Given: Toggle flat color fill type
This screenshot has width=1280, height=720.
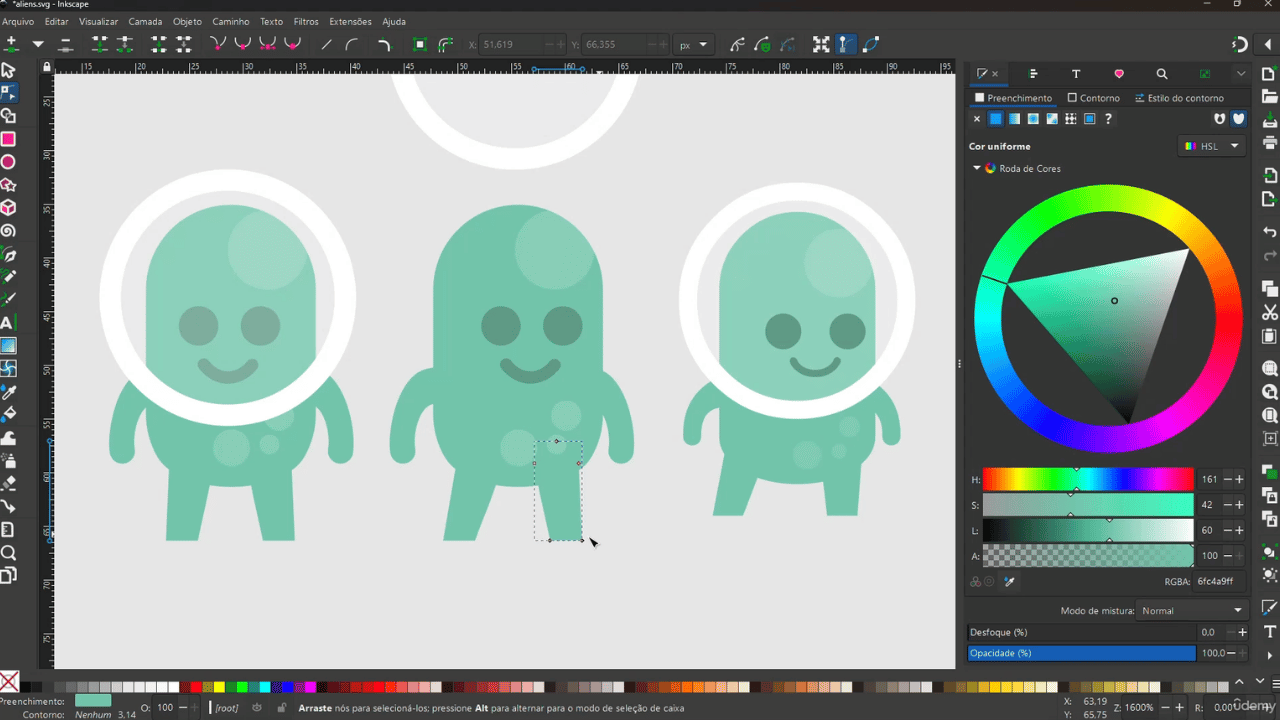Looking at the screenshot, I should click(x=996, y=119).
